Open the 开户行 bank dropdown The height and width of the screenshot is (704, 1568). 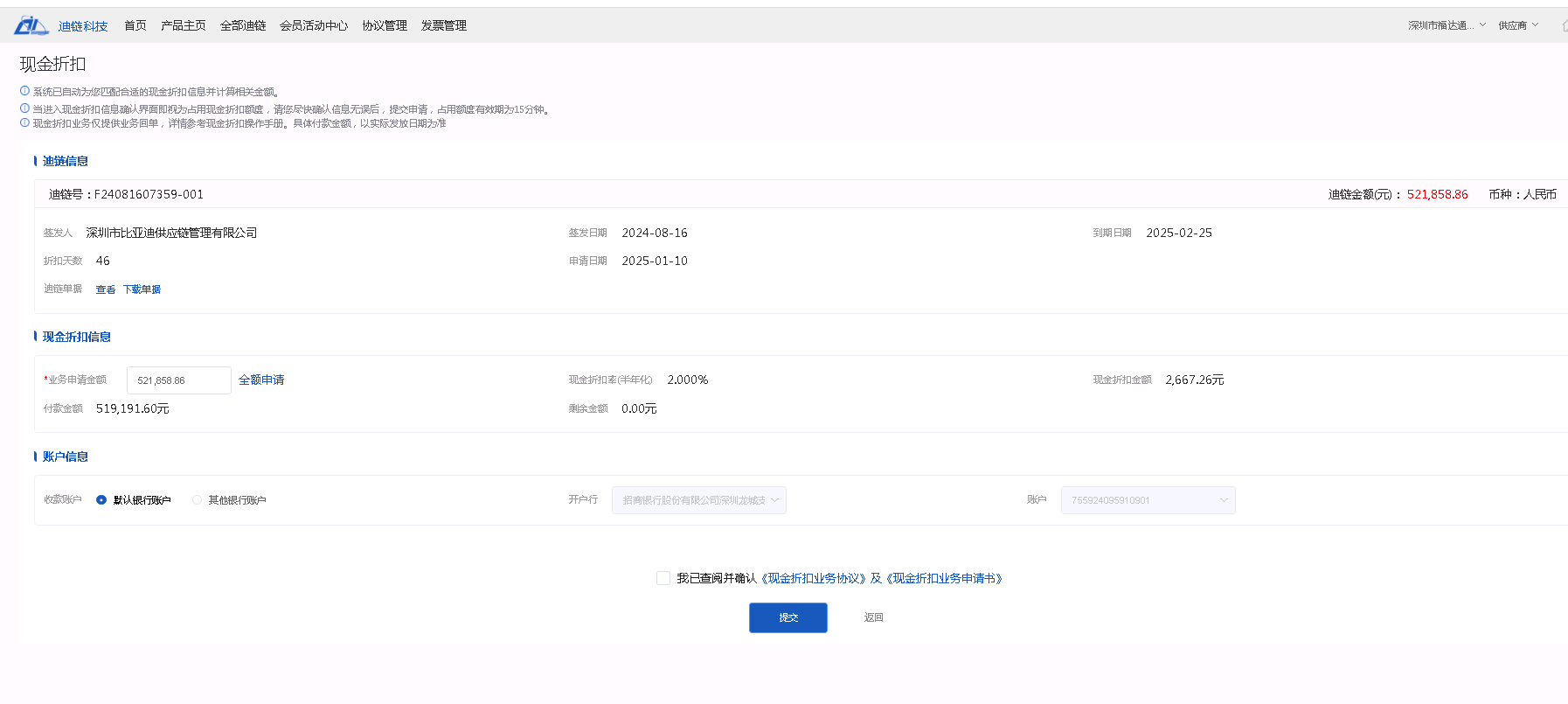click(x=698, y=500)
